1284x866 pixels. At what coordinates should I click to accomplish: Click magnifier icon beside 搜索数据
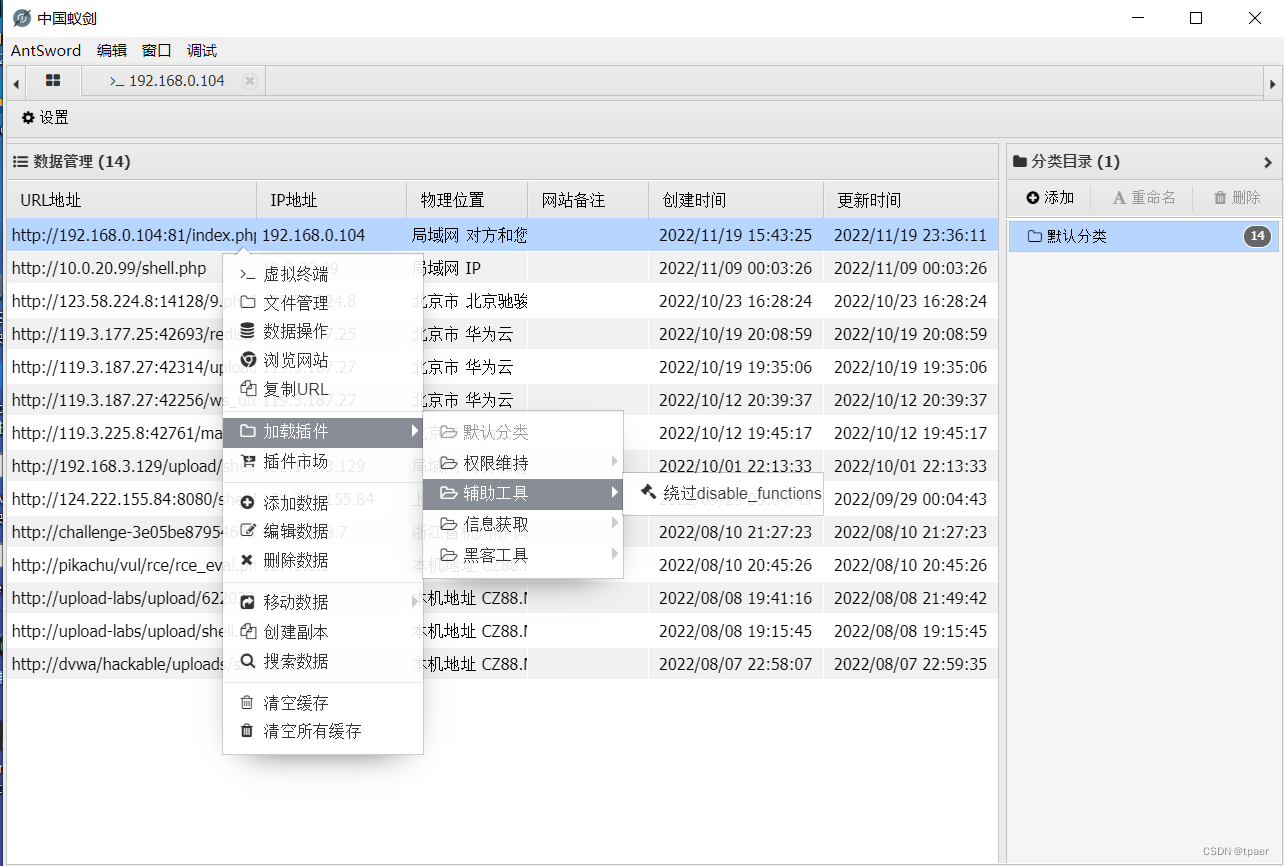pyautogui.click(x=247, y=660)
